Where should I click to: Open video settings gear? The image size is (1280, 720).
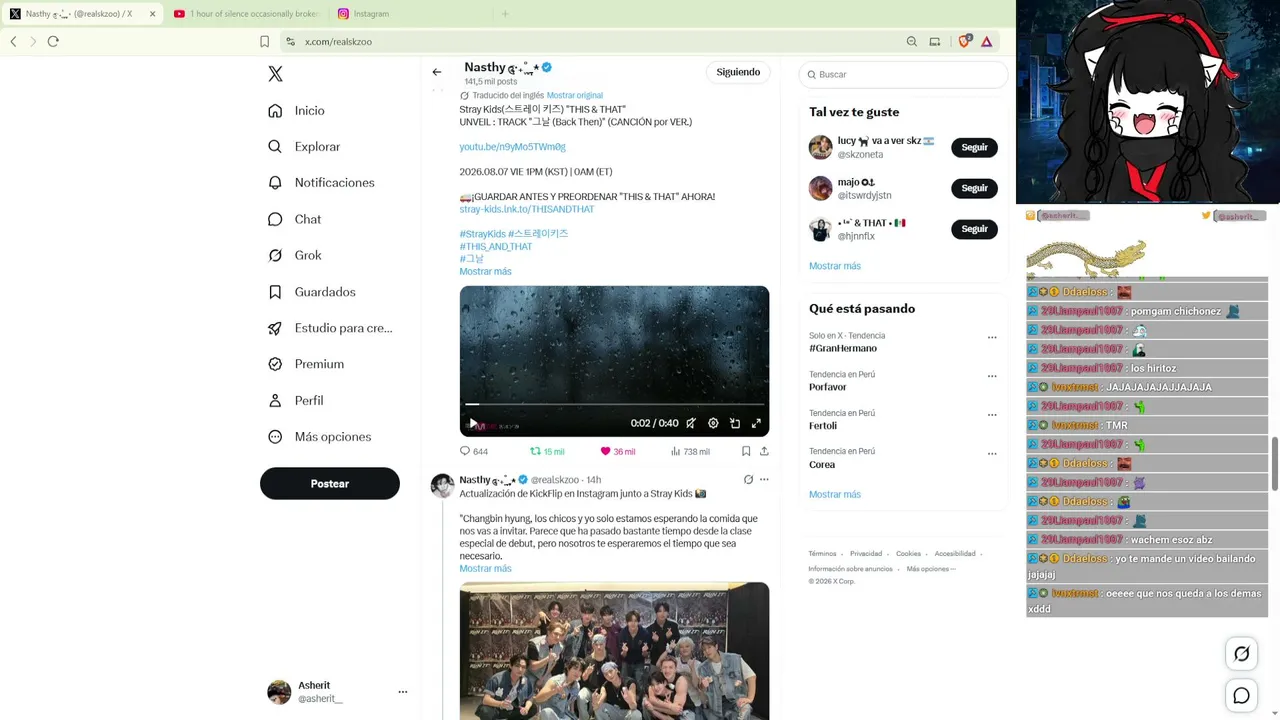pyautogui.click(x=713, y=423)
